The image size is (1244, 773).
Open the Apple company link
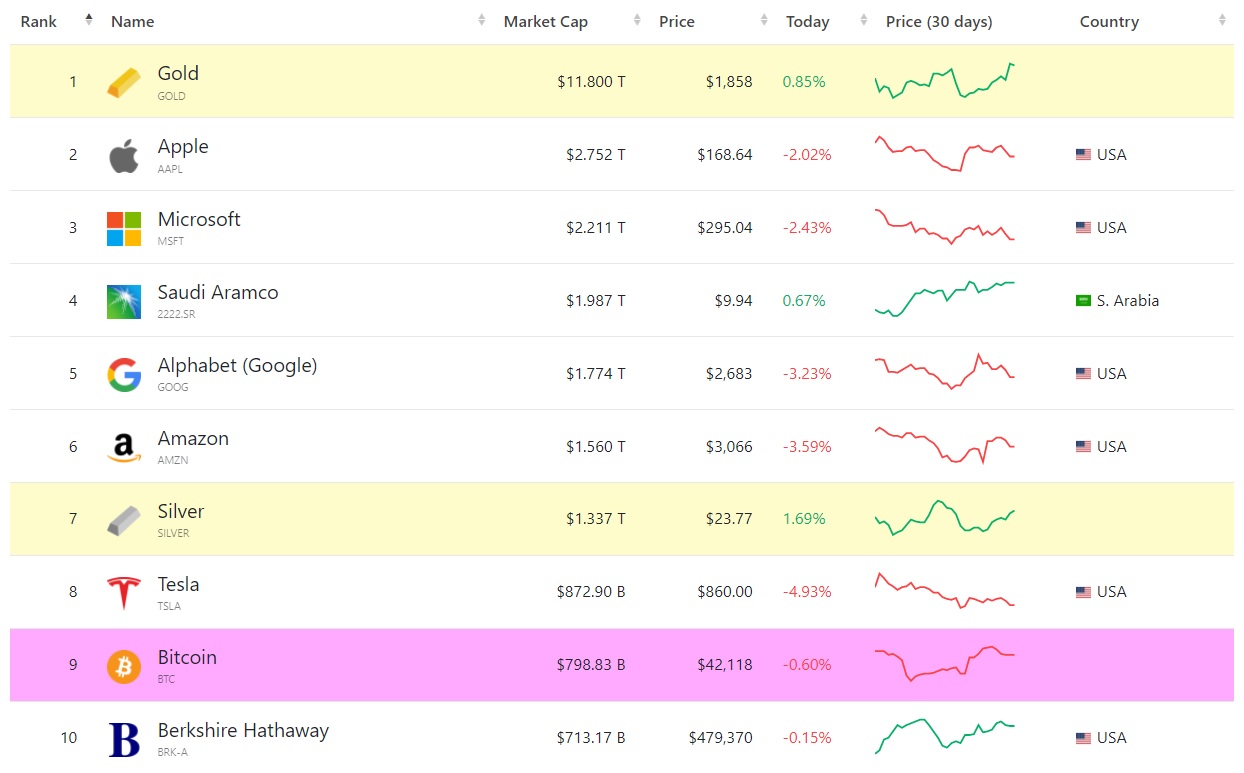(183, 146)
